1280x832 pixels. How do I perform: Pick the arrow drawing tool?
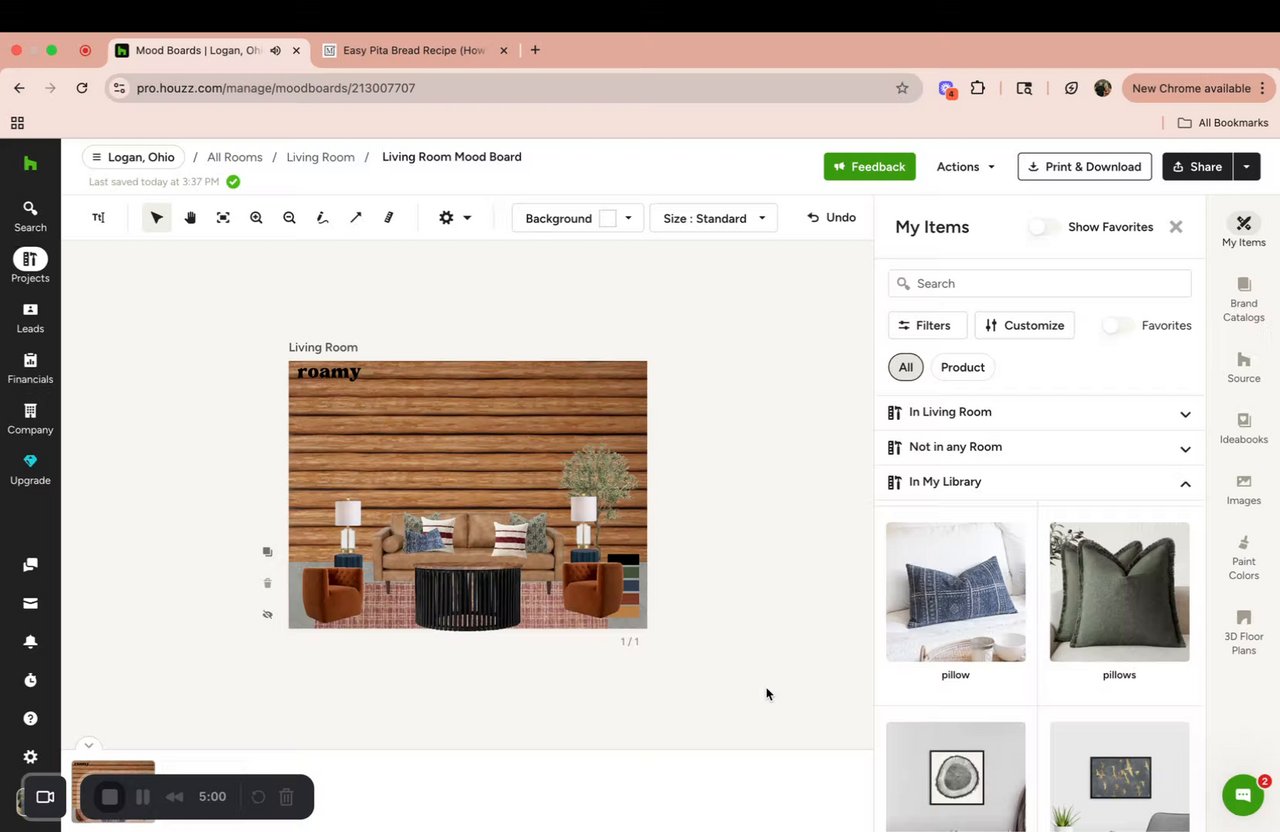[355, 218]
